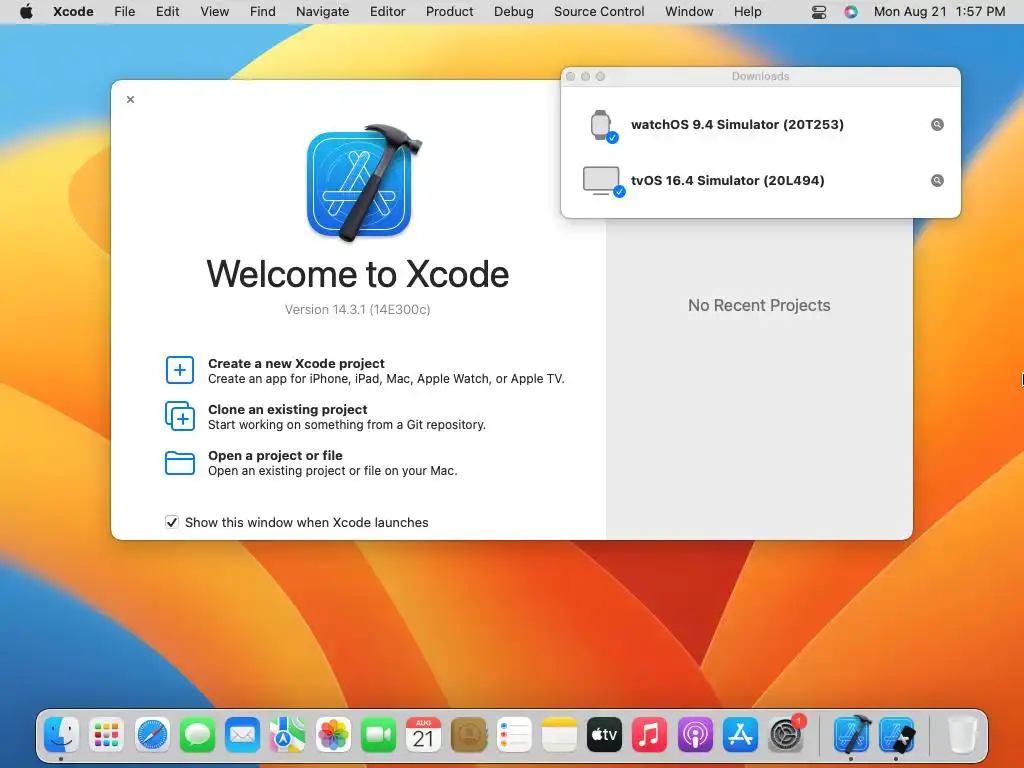Click the Downloads window title bar
Viewport: 1024px width, 768px height.
pos(761,76)
